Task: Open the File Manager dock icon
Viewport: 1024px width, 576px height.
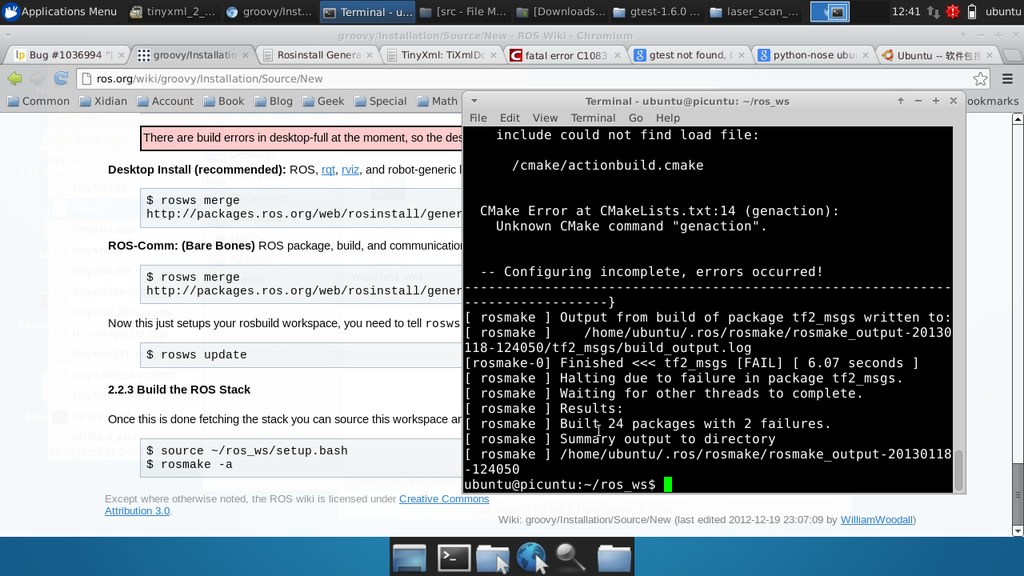Action: tap(492, 558)
